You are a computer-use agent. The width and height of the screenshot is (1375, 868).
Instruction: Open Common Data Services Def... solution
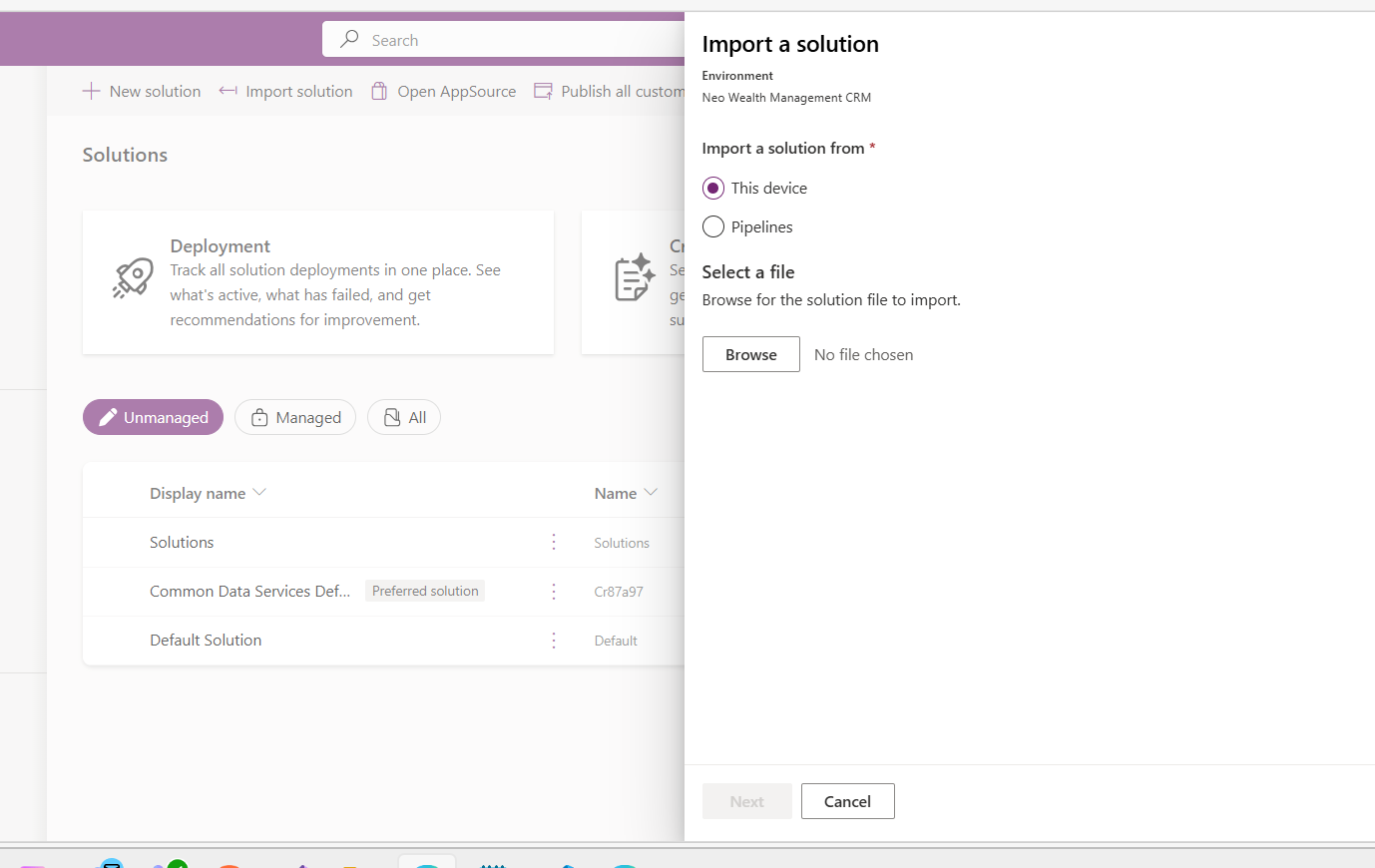pos(249,591)
